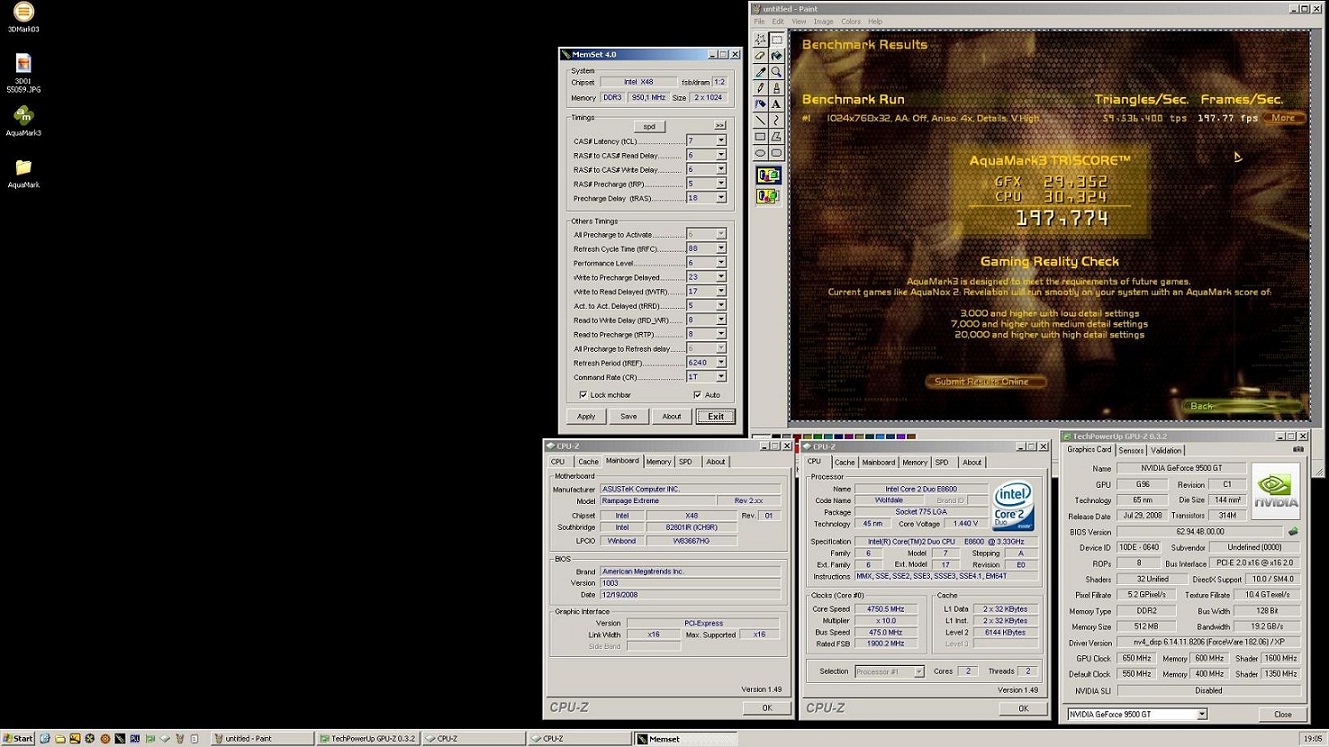Screen dimensions: 1329x747
Task: Open RAS# Precharge (tRP) dropdown
Action: point(720,184)
